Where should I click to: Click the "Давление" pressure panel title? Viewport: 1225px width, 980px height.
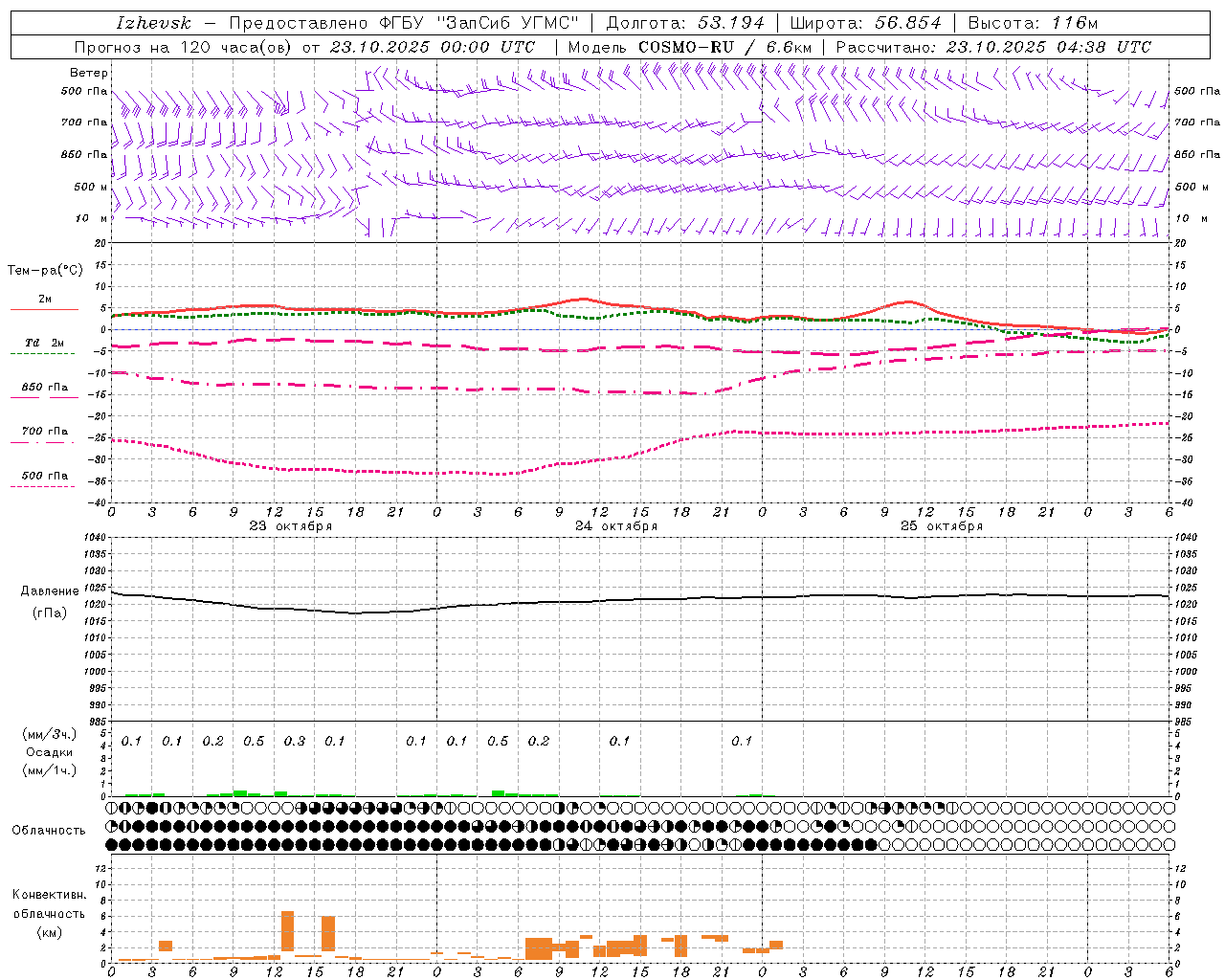point(50,591)
